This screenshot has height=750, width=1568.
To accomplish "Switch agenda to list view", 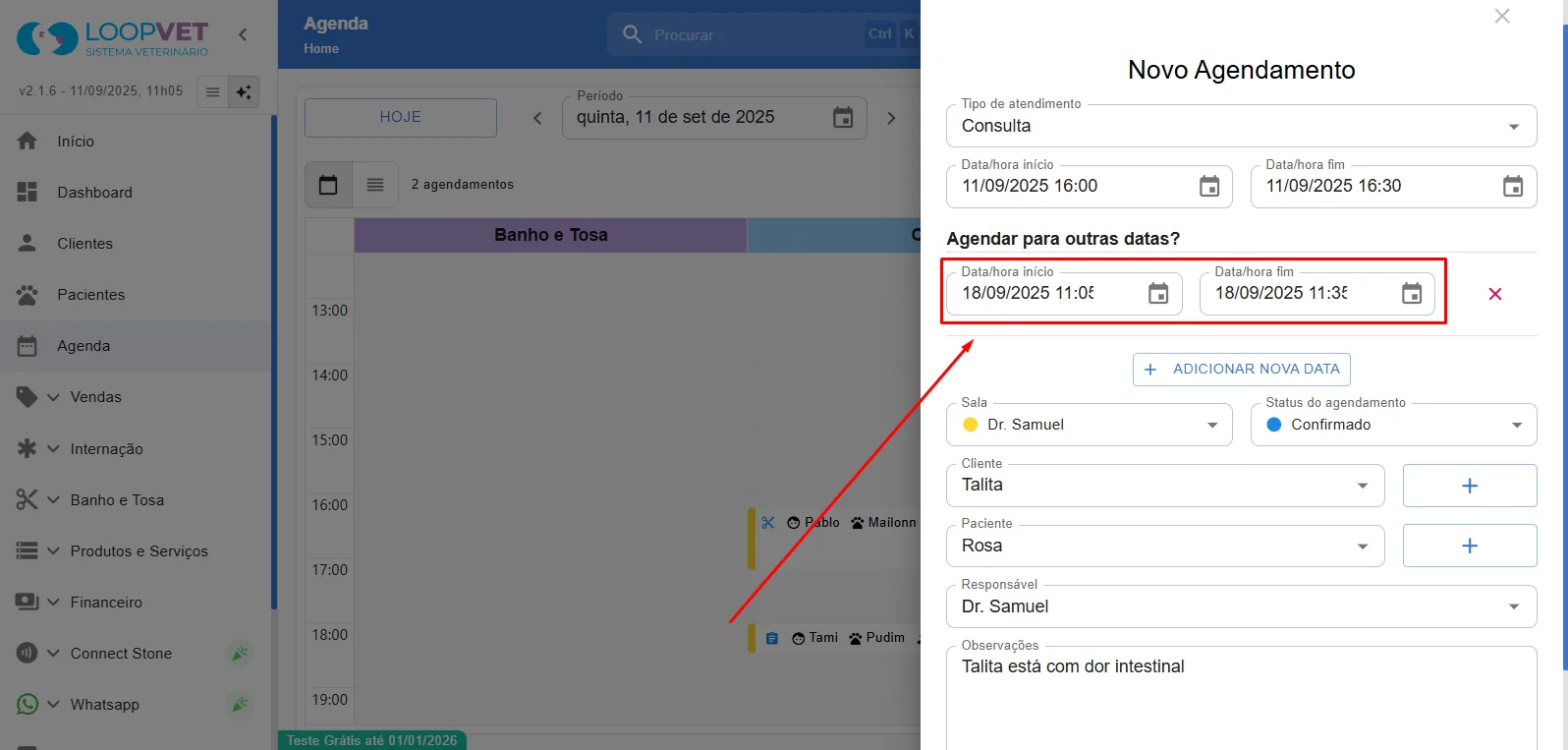I will click(375, 185).
